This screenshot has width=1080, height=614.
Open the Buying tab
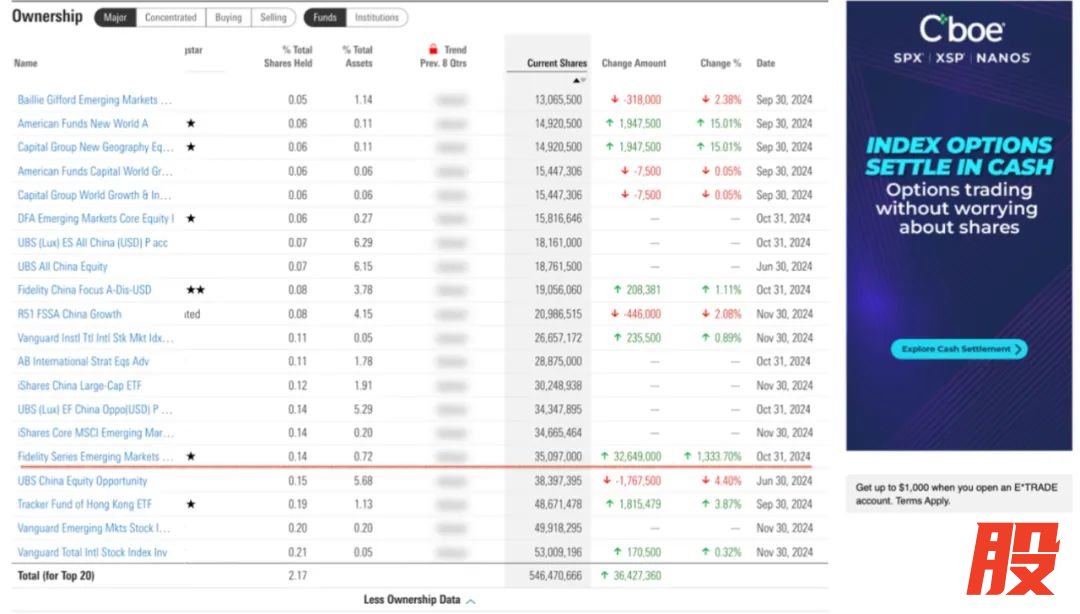228,17
